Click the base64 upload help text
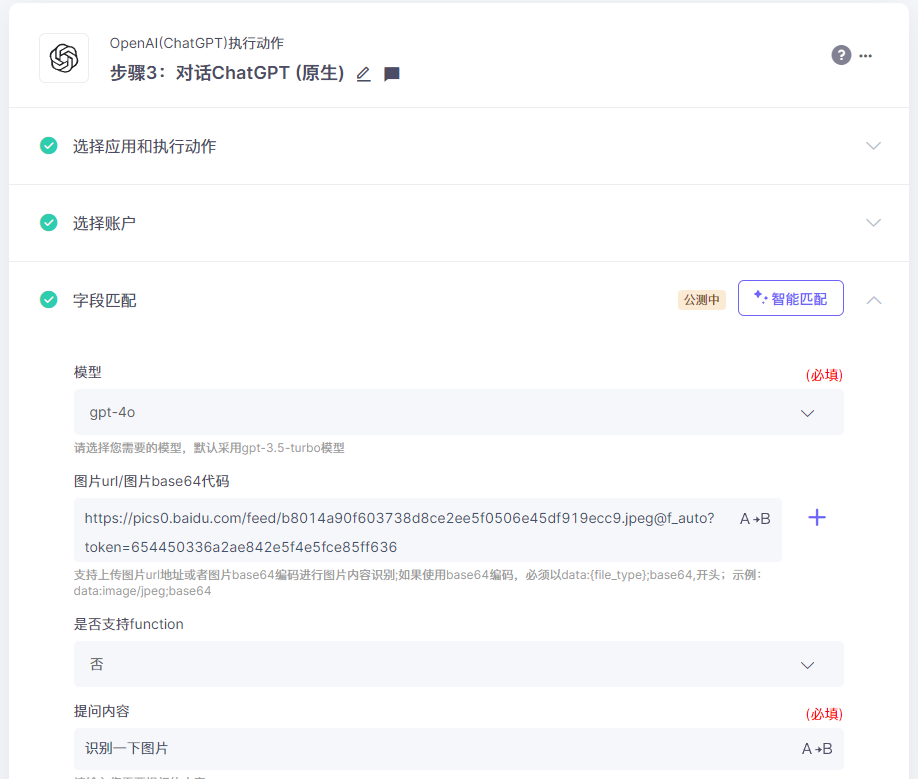918x779 pixels. point(417,582)
